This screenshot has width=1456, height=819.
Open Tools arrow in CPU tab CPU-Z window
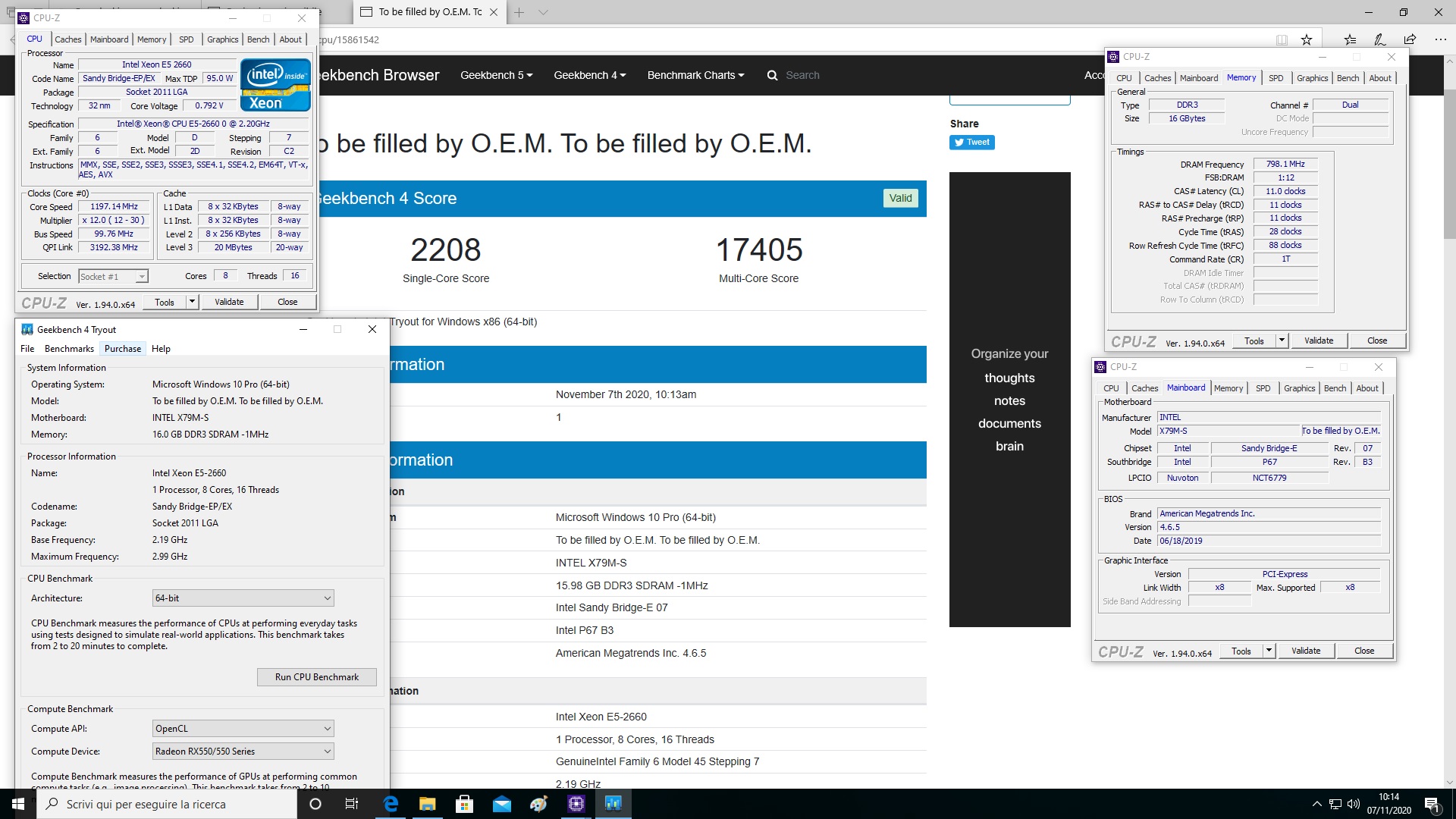[x=192, y=302]
